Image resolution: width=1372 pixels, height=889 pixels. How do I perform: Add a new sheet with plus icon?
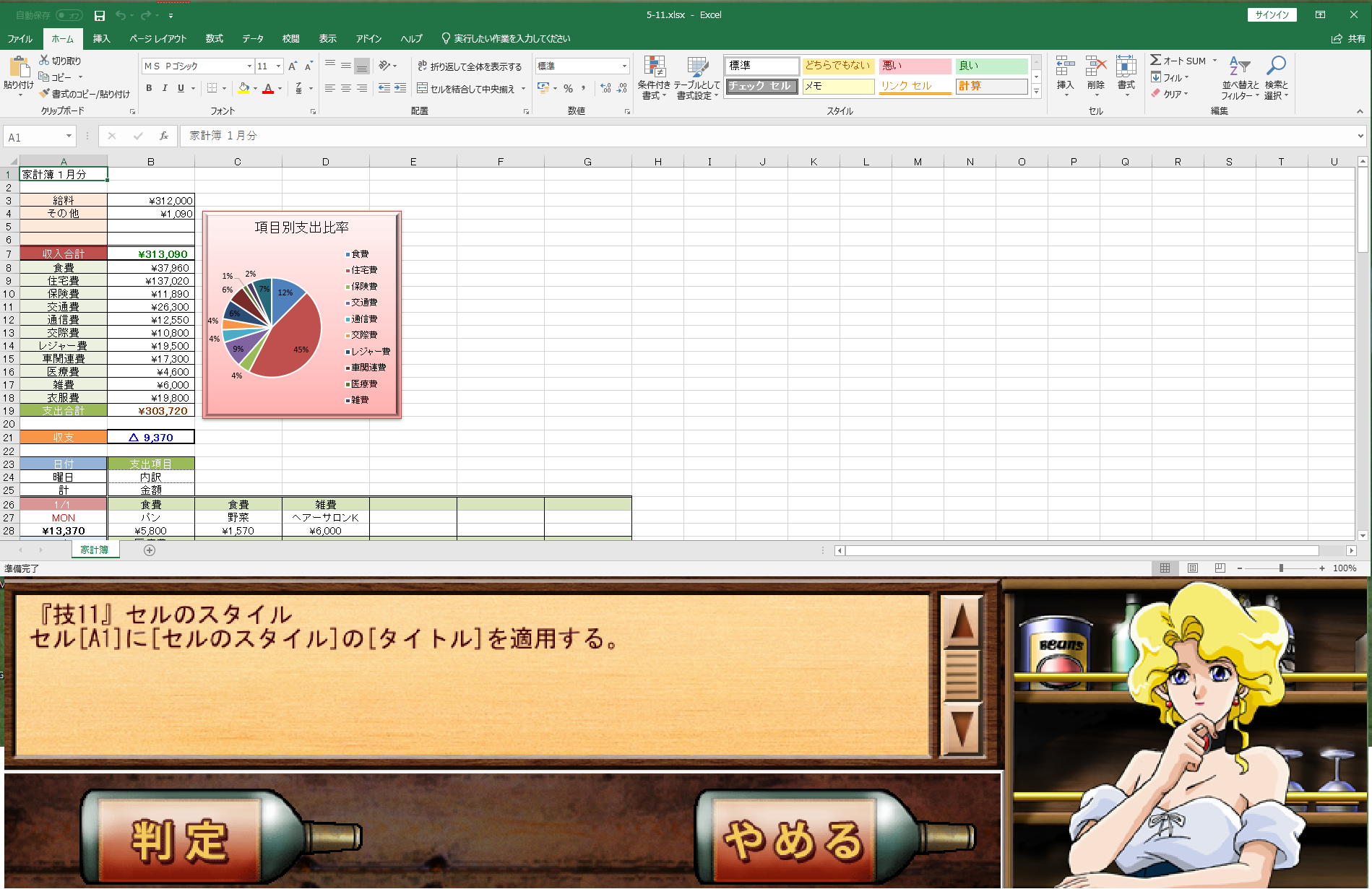pyautogui.click(x=150, y=550)
